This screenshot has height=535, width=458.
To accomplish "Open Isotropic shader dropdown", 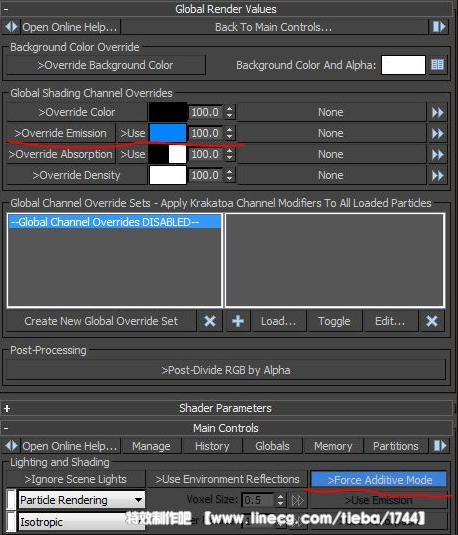I will coord(82,522).
